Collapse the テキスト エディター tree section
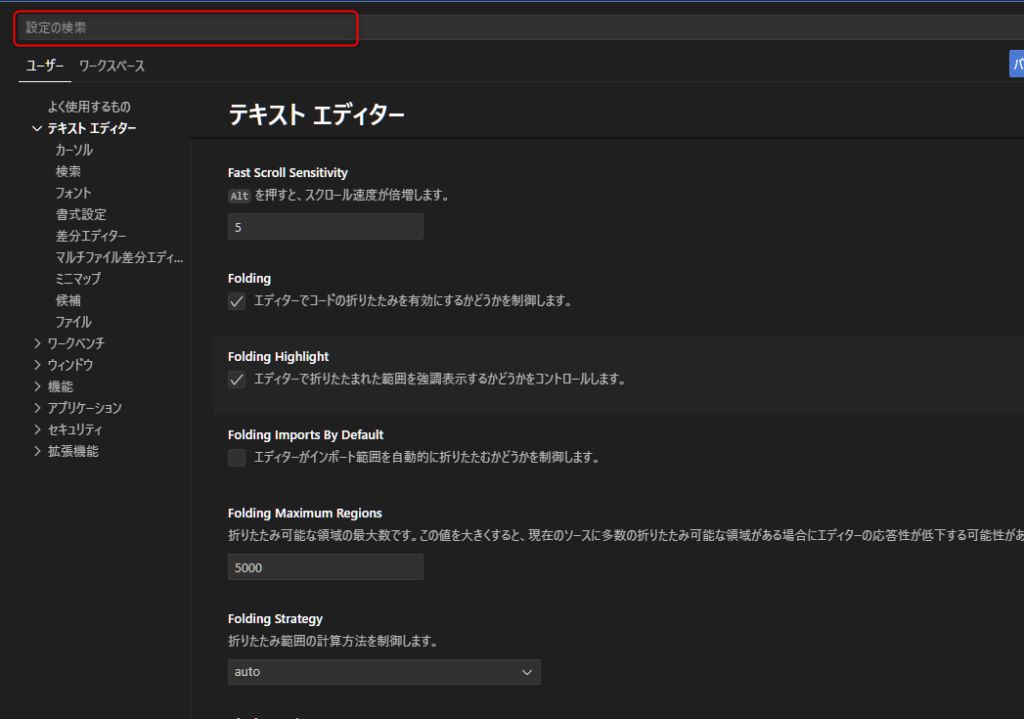Screen dimensions: 1024x719 (37, 128)
